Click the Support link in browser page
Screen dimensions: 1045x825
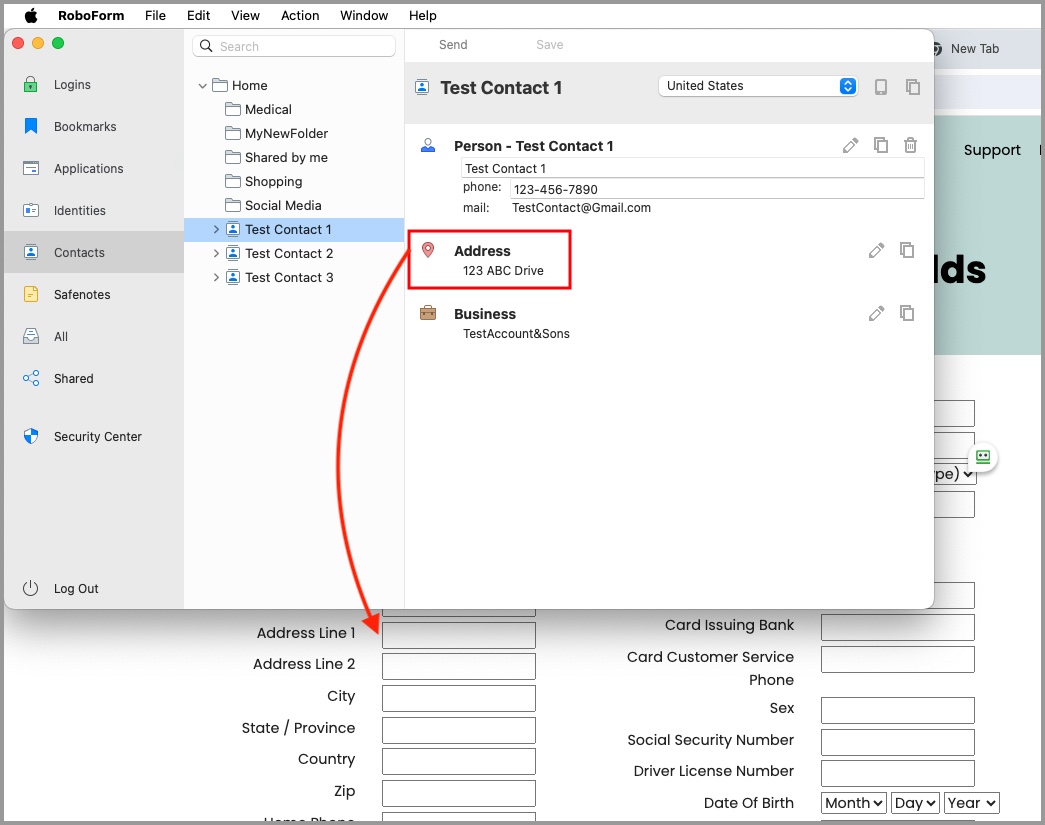click(x=992, y=150)
